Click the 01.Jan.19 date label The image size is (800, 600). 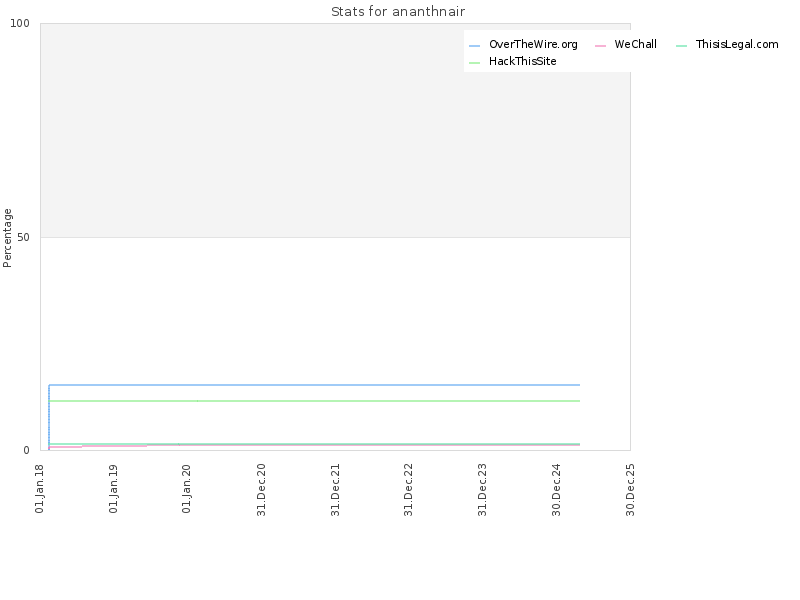114,489
